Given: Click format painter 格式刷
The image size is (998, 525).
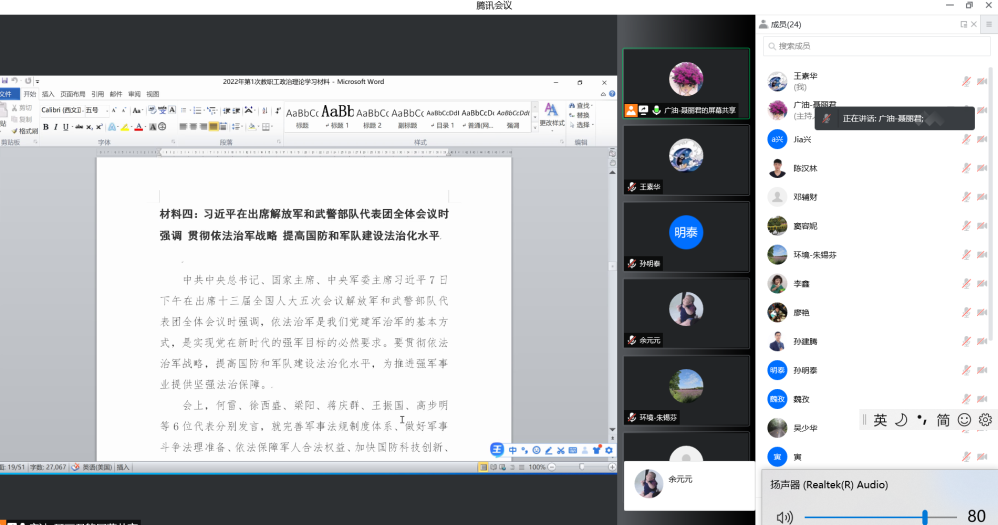Looking at the screenshot, I should click(x=25, y=131).
